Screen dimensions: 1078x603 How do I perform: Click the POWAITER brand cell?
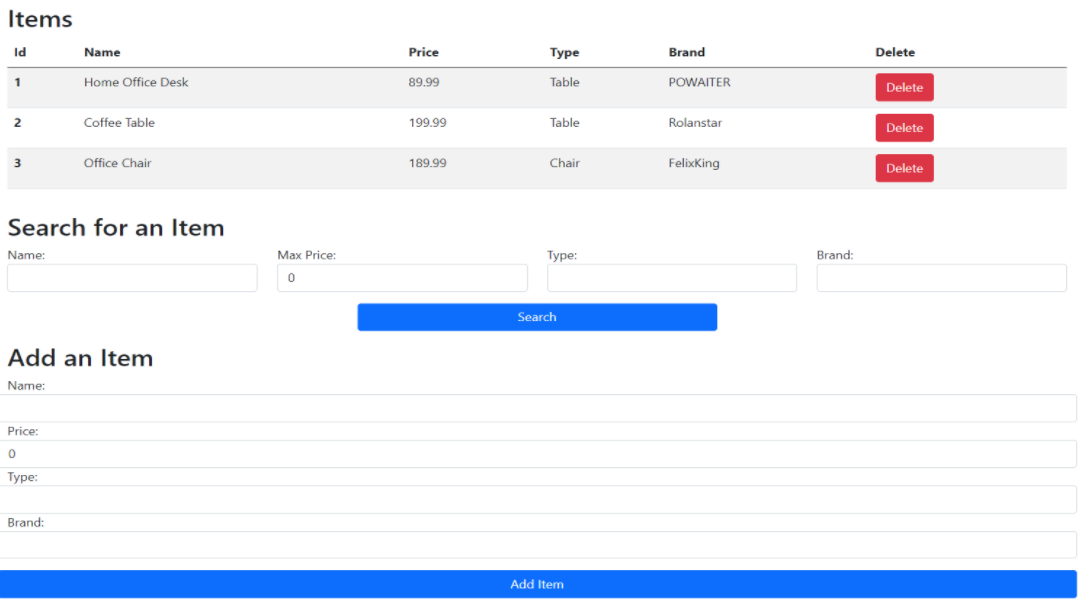(x=699, y=82)
